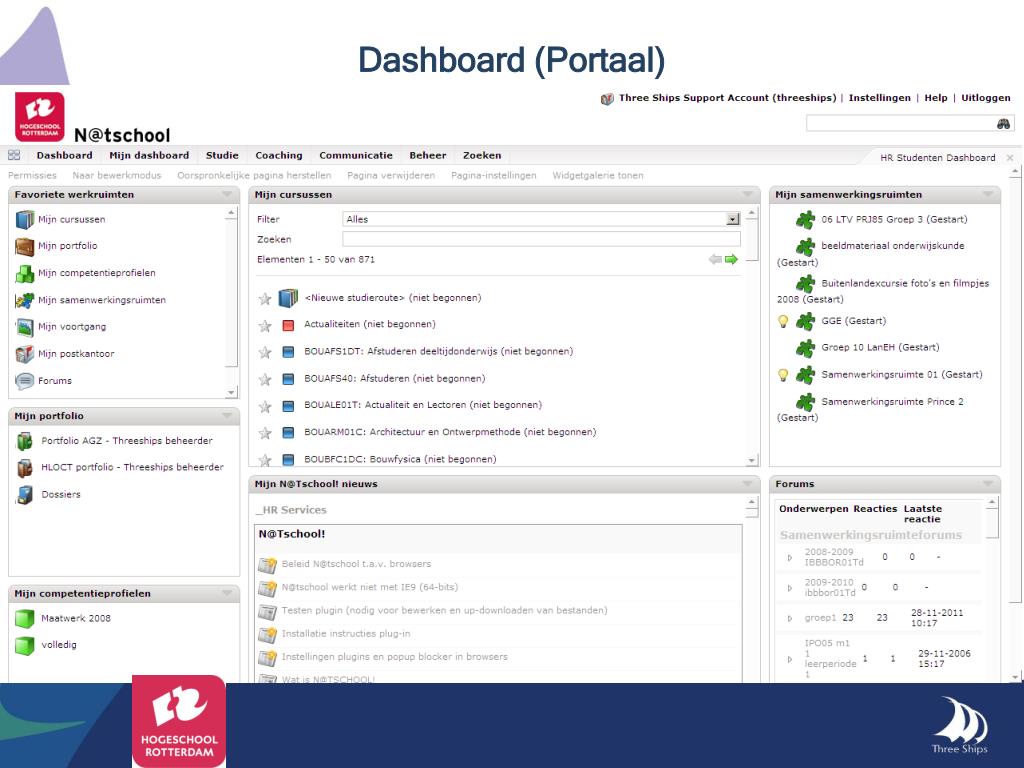Image resolution: width=1024 pixels, height=768 pixels.
Task: Click the Beleid N@tschool news item icon
Action: click(267, 565)
